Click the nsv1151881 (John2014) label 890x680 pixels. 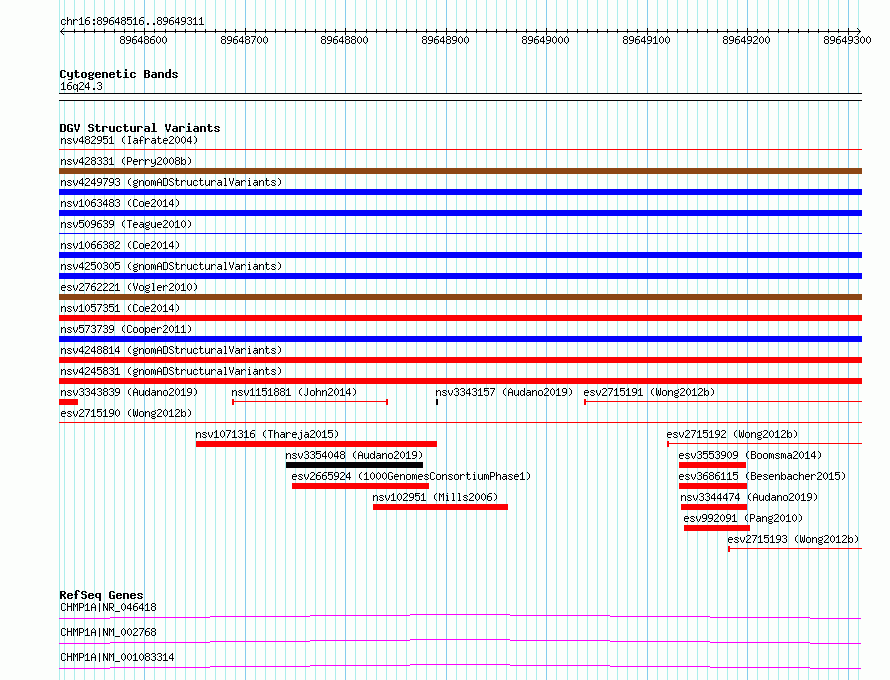click(x=294, y=392)
